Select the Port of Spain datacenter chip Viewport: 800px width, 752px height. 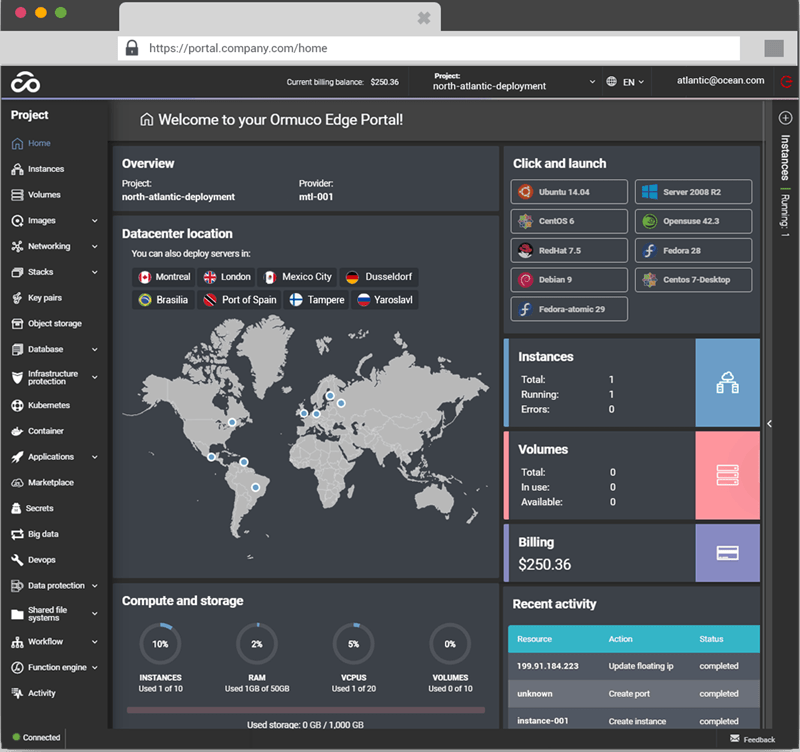click(x=239, y=300)
